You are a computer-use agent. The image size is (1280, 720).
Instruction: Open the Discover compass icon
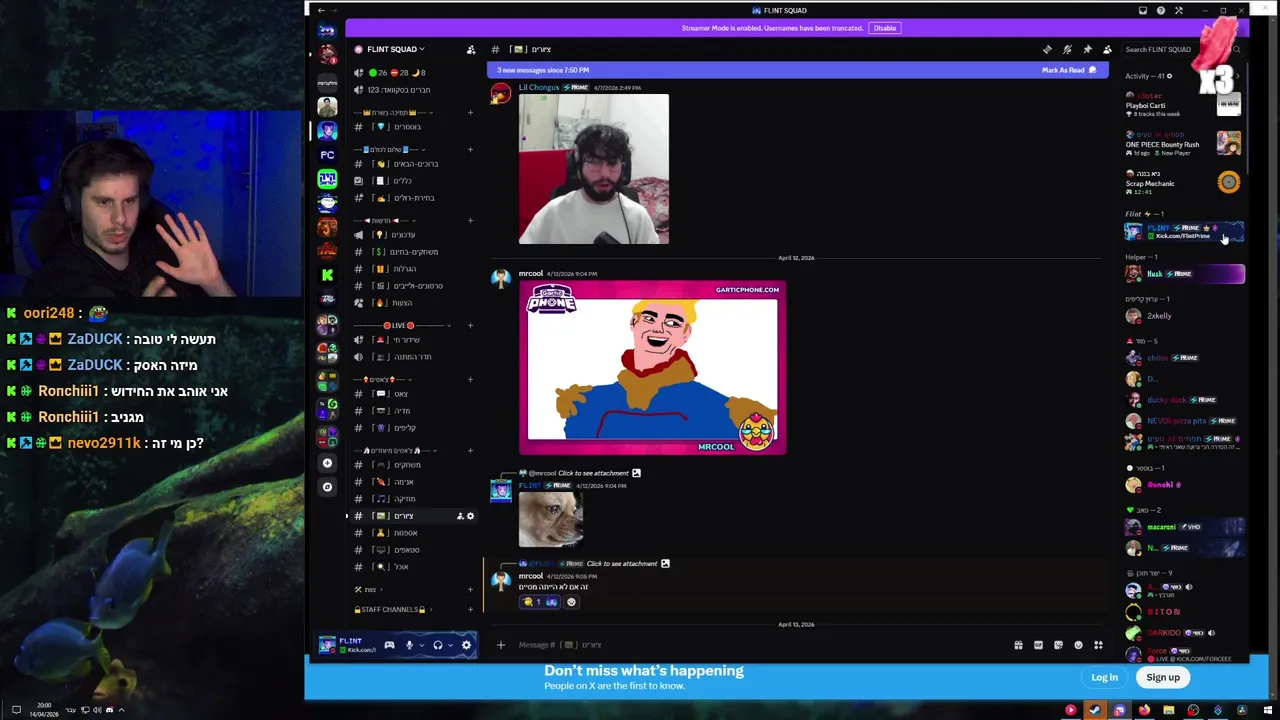tap(327, 487)
